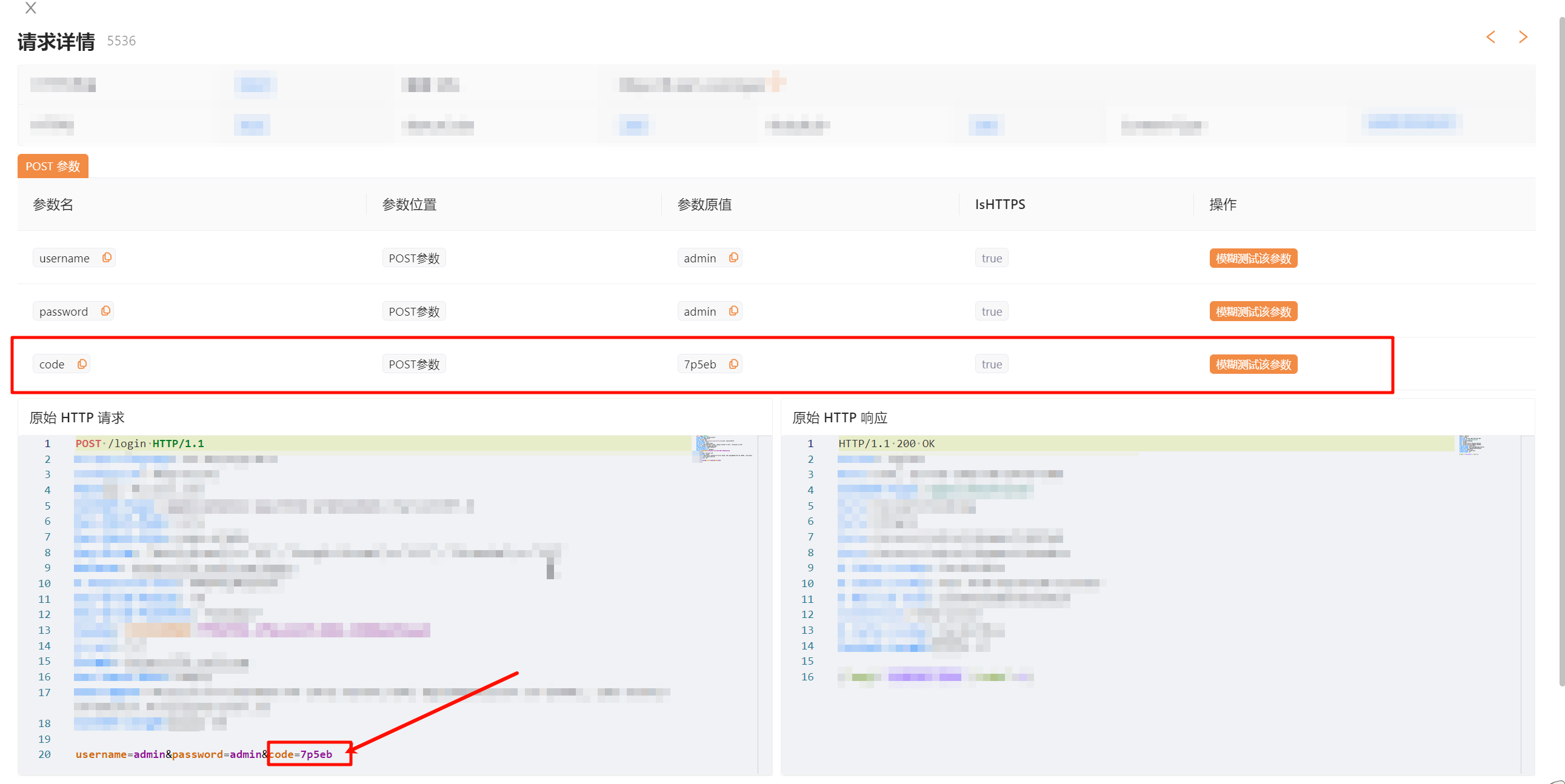Copy the 7p5eb code value
The width and height of the screenshot is (1565, 784).
pos(733,364)
